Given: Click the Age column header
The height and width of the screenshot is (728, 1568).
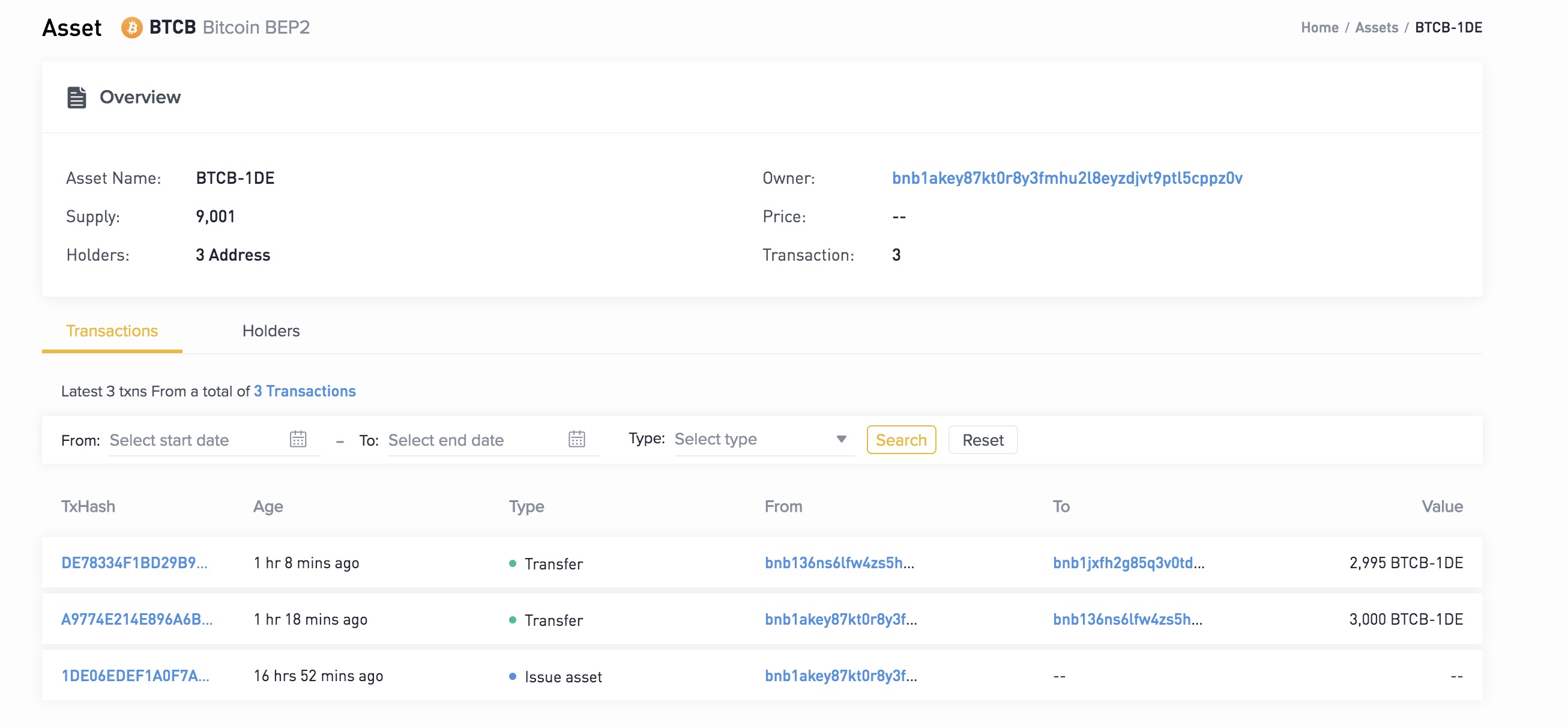Looking at the screenshot, I should (x=268, y=506).
